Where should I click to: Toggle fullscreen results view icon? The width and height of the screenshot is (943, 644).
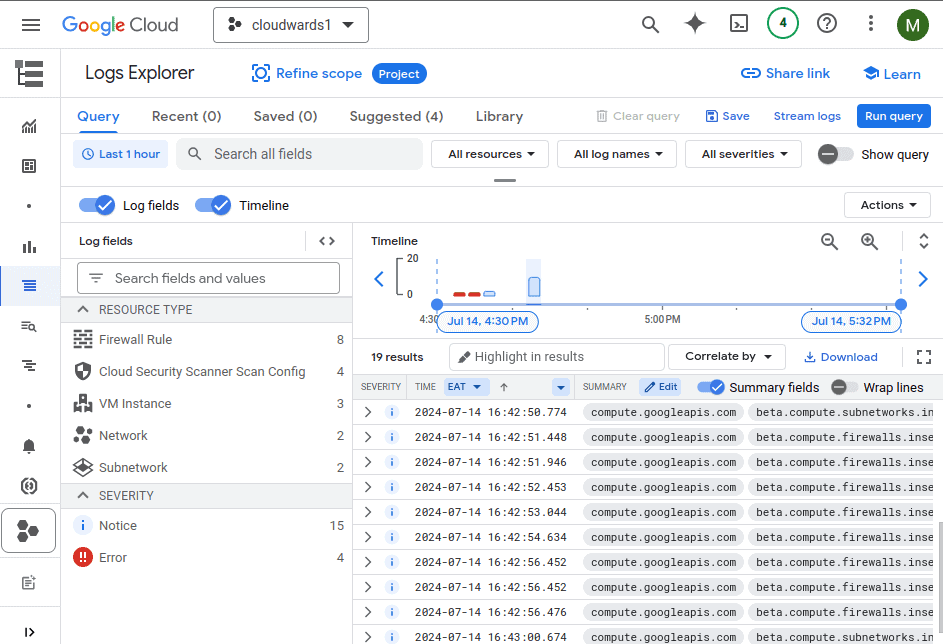[924, 357]
